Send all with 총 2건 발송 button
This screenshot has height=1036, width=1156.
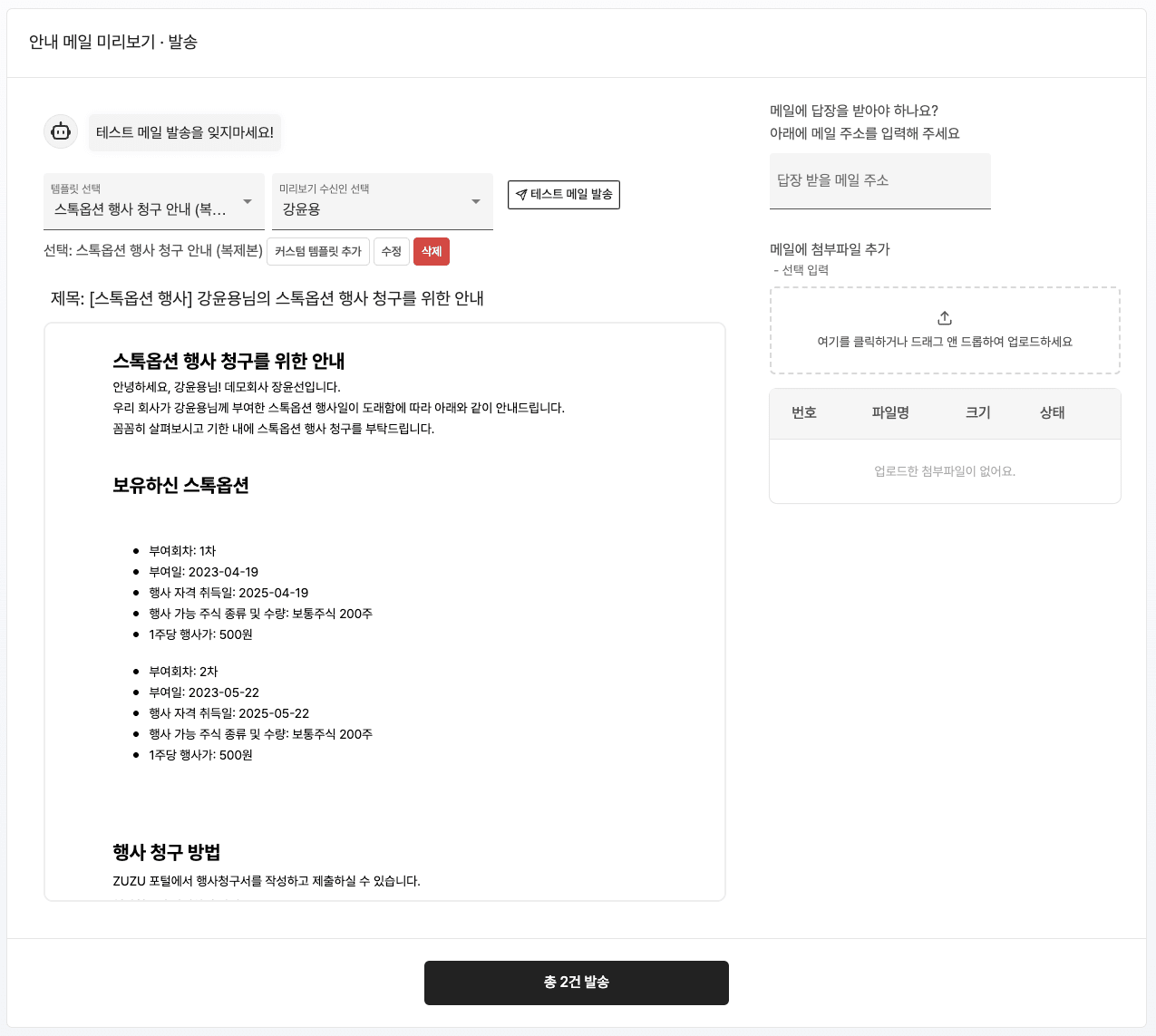577,983
